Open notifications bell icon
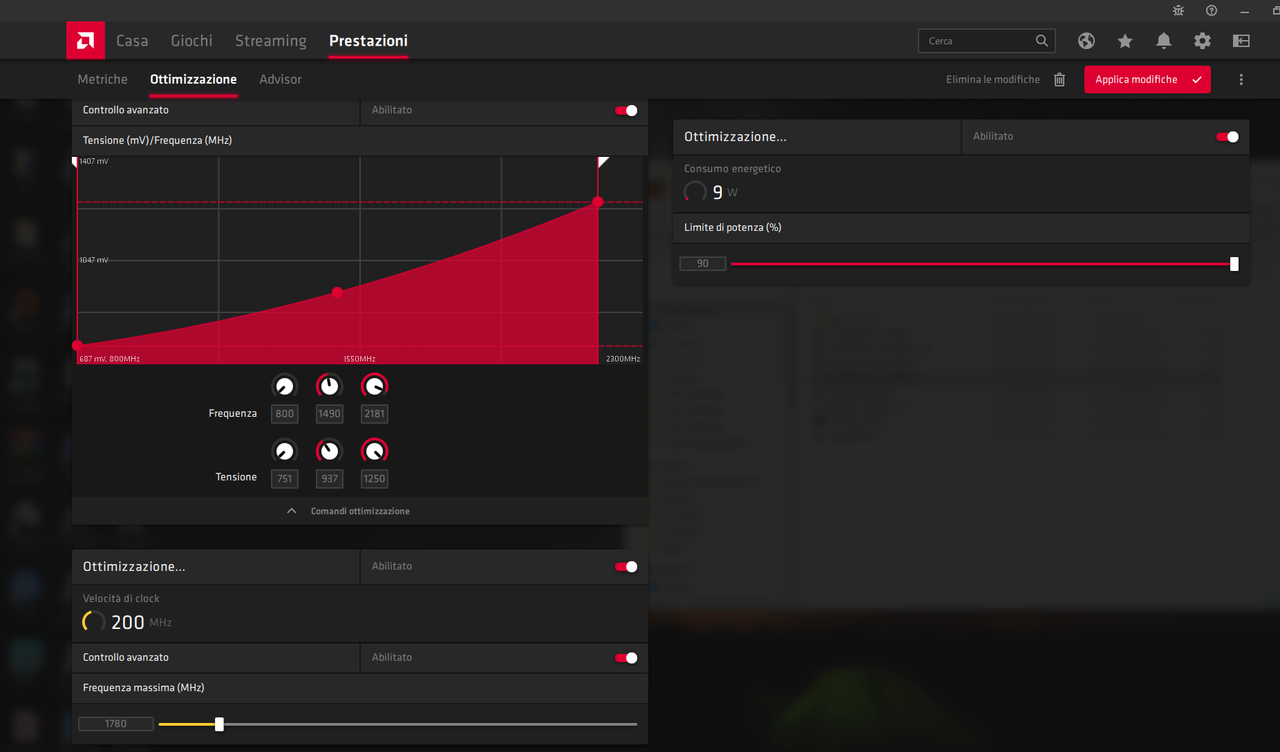The width and height of the screenshot is (1280, 752). click(x=1164, y=41)
